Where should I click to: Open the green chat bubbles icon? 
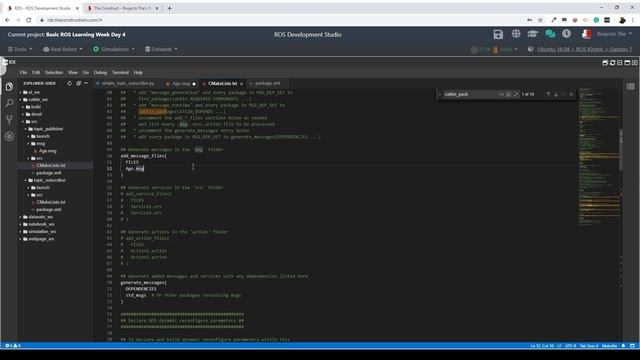coord(550,34)
